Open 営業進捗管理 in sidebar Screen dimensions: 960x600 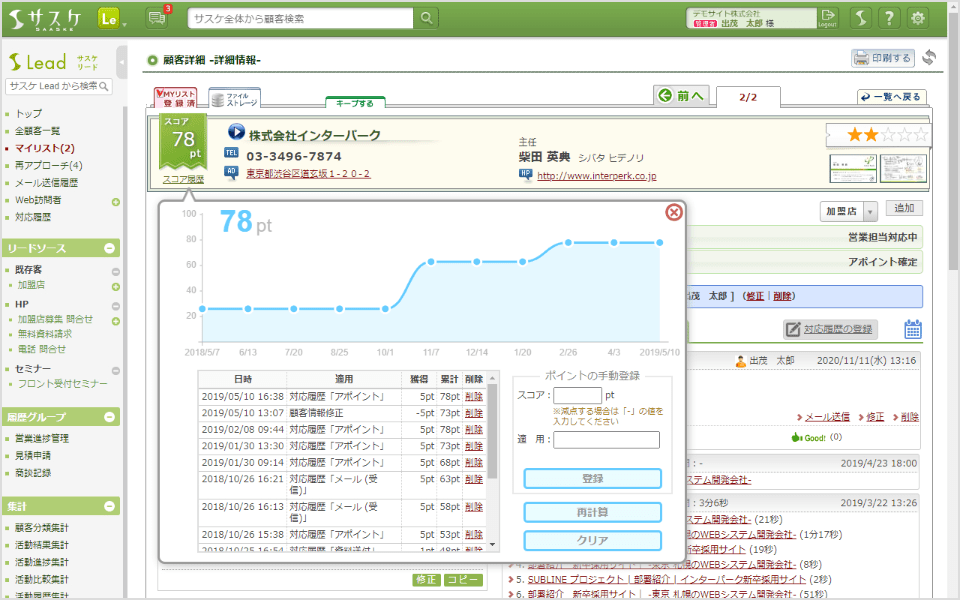point(42,438)
